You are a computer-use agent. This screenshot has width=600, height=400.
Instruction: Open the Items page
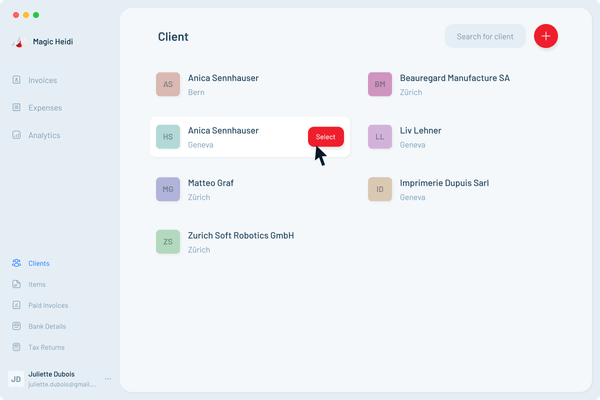tap(37, 284)
